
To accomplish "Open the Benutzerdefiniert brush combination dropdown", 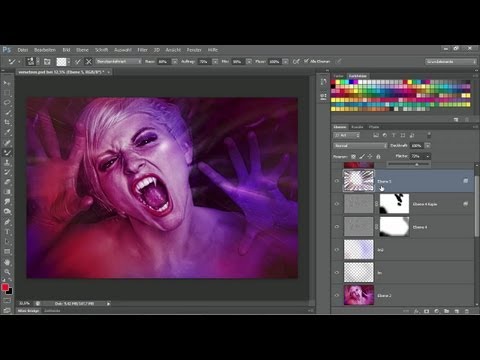I will click(118, 61).
